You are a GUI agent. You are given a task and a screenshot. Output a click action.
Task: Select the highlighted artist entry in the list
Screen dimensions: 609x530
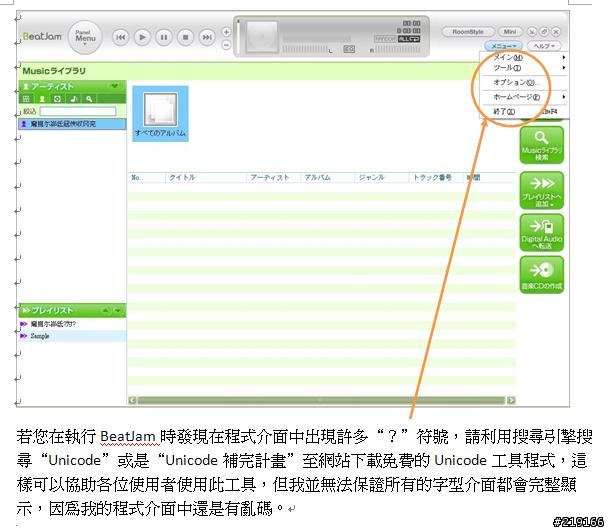point(72,124)
